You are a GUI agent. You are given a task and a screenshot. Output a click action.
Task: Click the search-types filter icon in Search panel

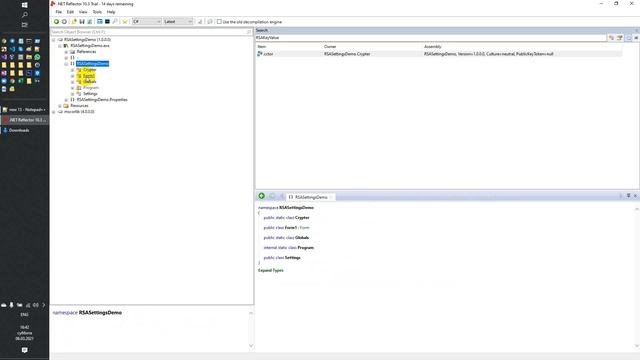click(x=611, y=38)
